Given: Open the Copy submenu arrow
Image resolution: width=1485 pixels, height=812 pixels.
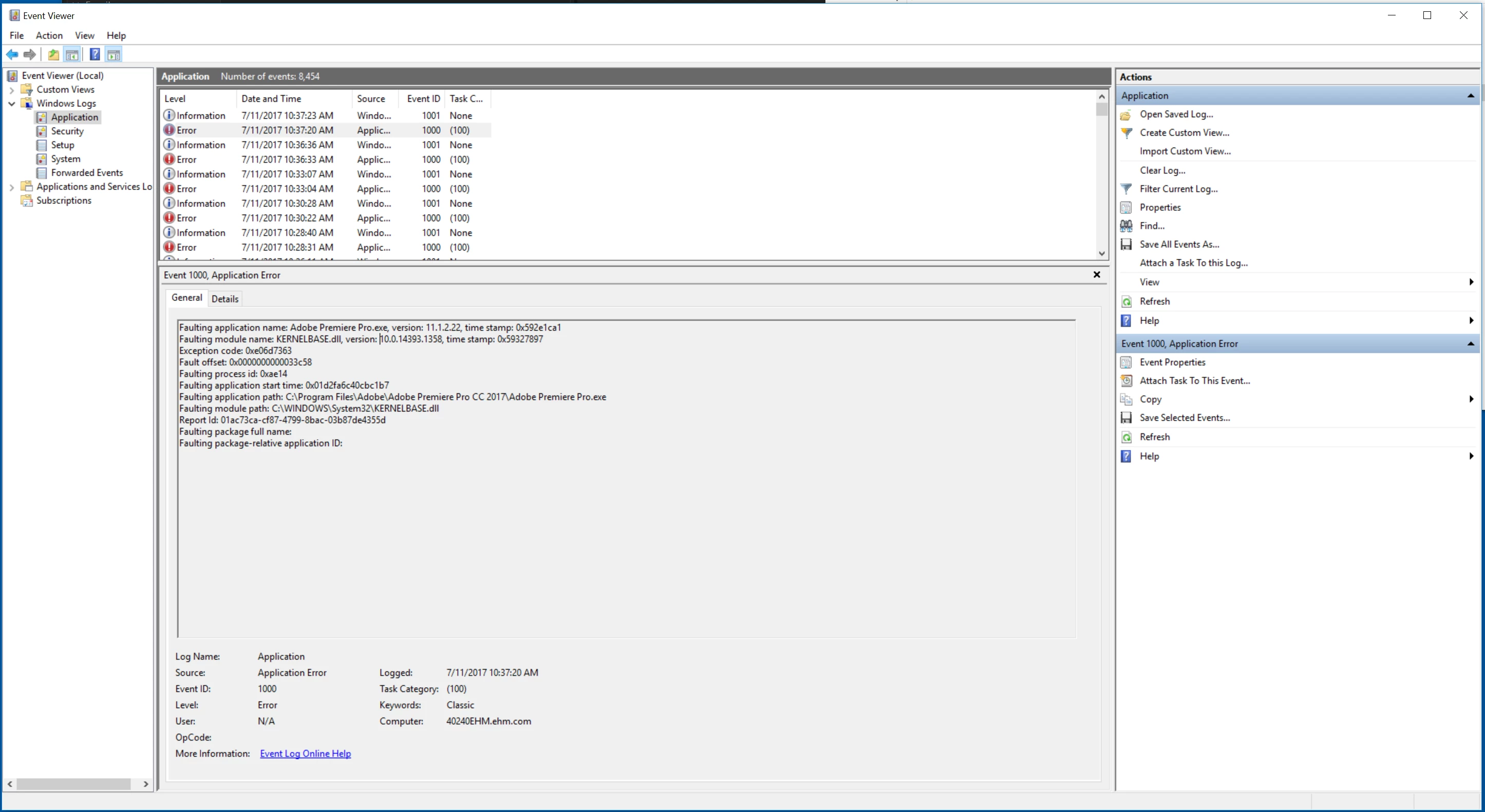Looking at the screenshot, I should pyautogui.click(x=1471, y=400).
